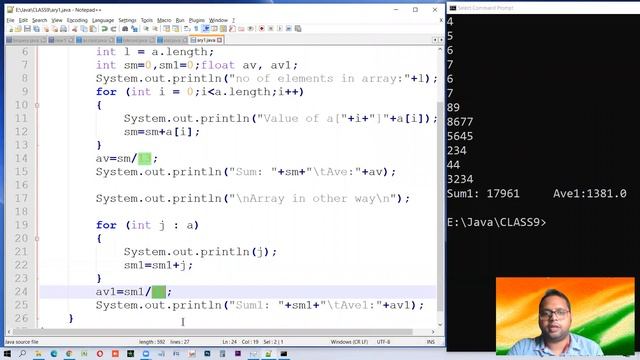Click the editor vertical scrollbar down arrow

tap(440, 324)
